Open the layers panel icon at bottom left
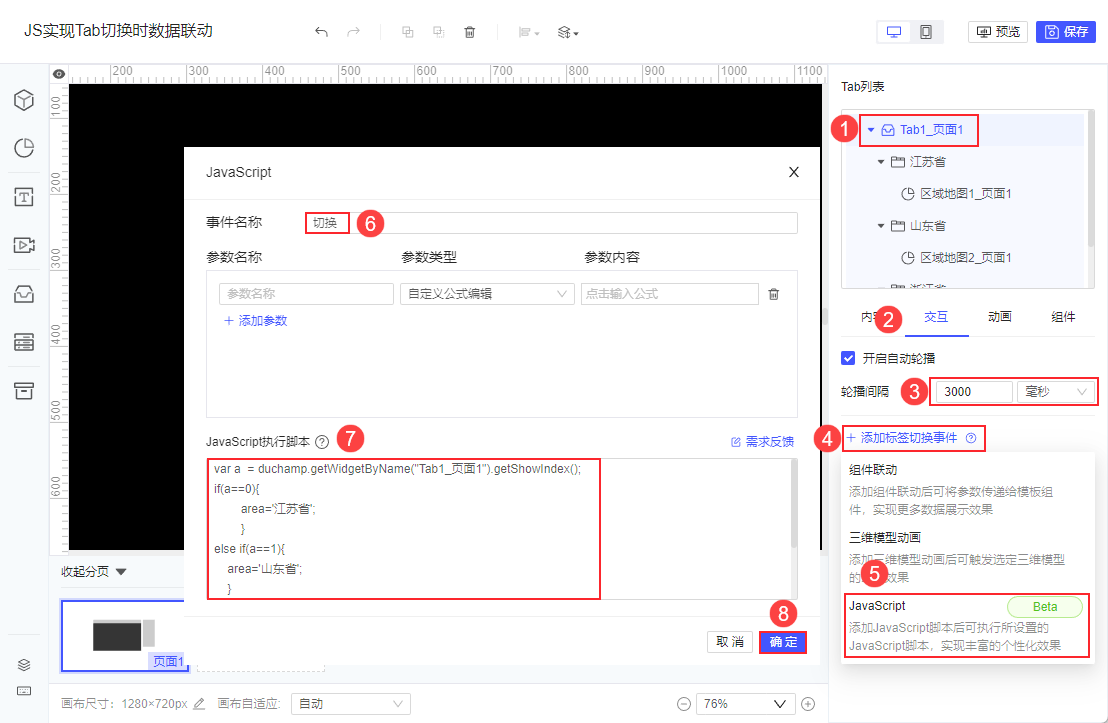This screenshot has height=723, width=1108. 24,665
